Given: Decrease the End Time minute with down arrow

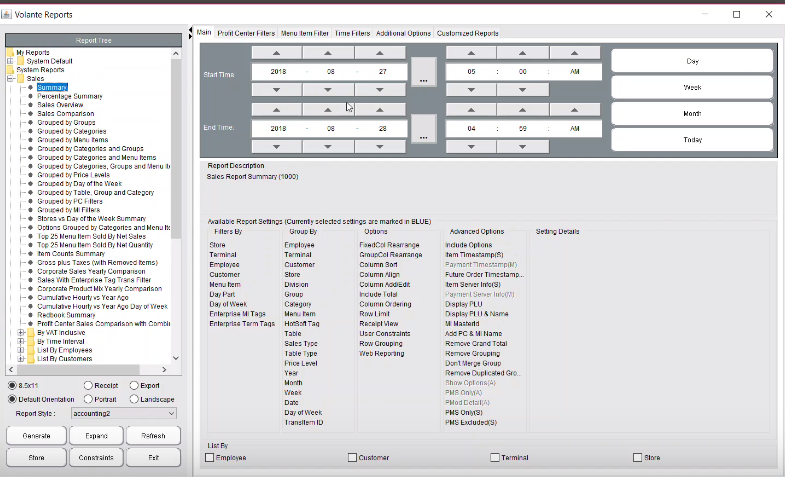Looking at the screenshot, I should click(x=523, y=146).
